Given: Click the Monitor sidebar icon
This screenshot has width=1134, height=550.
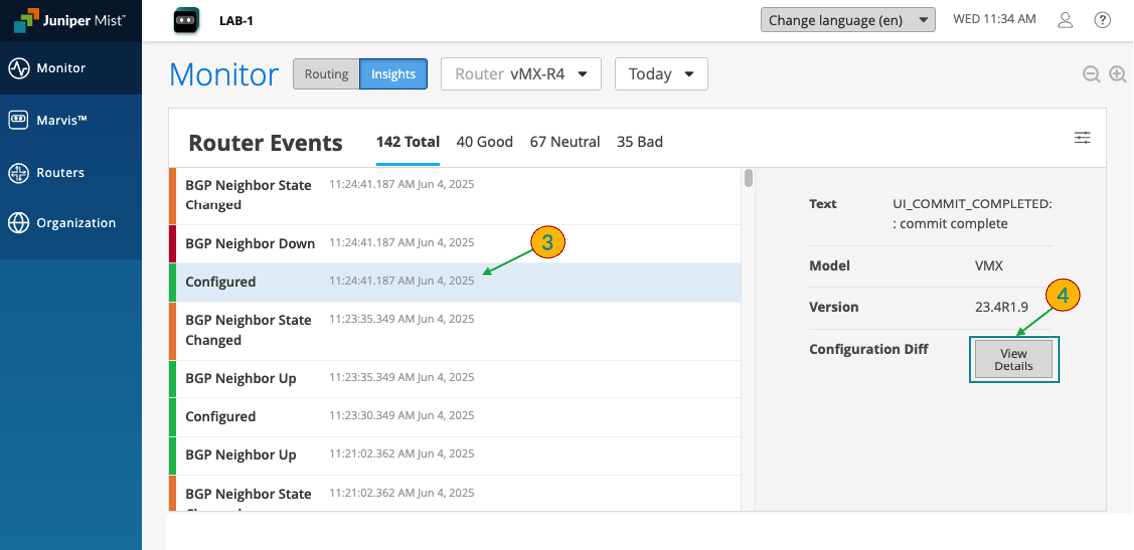Looking at the screenshot, I should click(x=19, y=68).
